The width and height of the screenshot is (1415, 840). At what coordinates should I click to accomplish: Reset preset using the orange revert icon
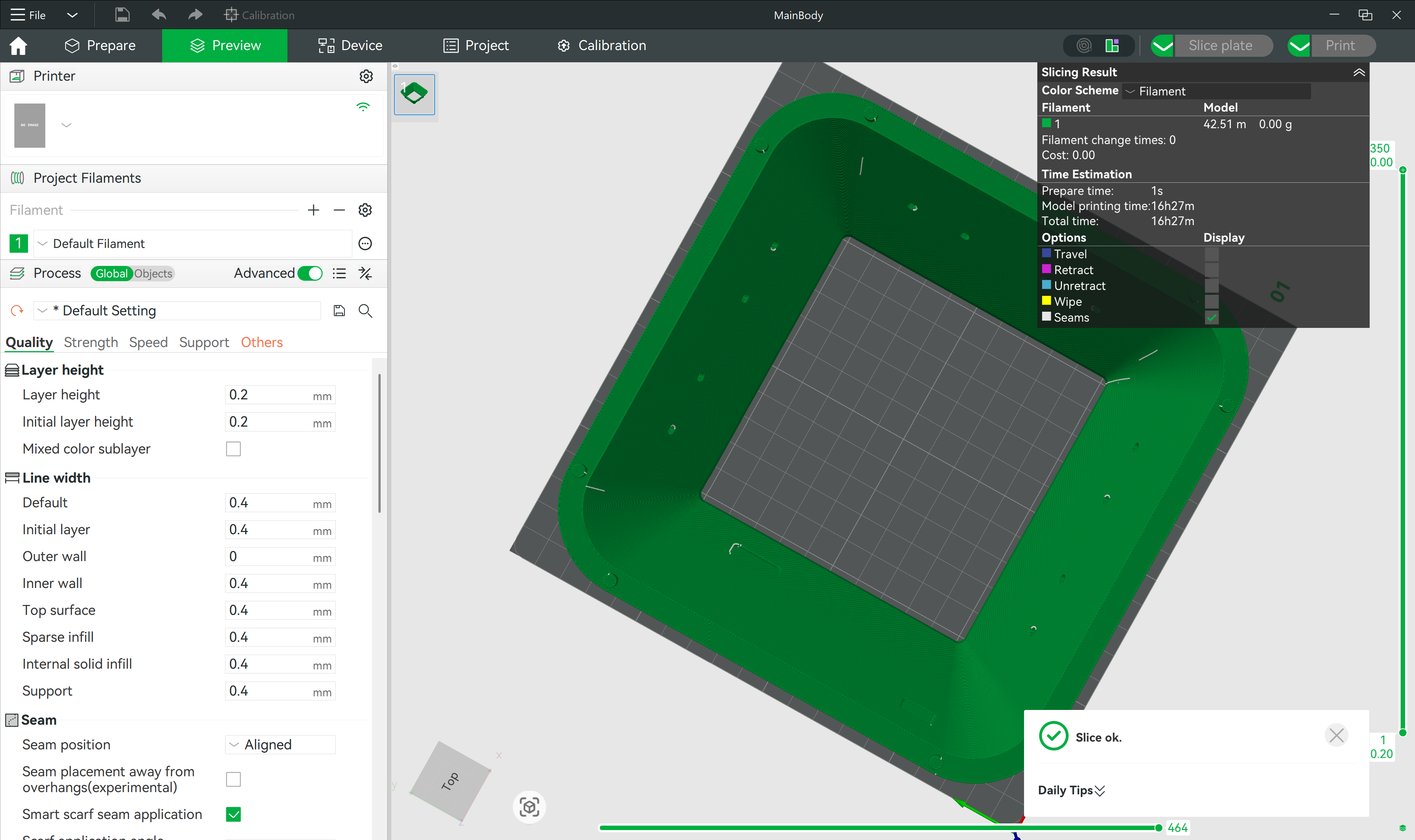tap(17, 310)
